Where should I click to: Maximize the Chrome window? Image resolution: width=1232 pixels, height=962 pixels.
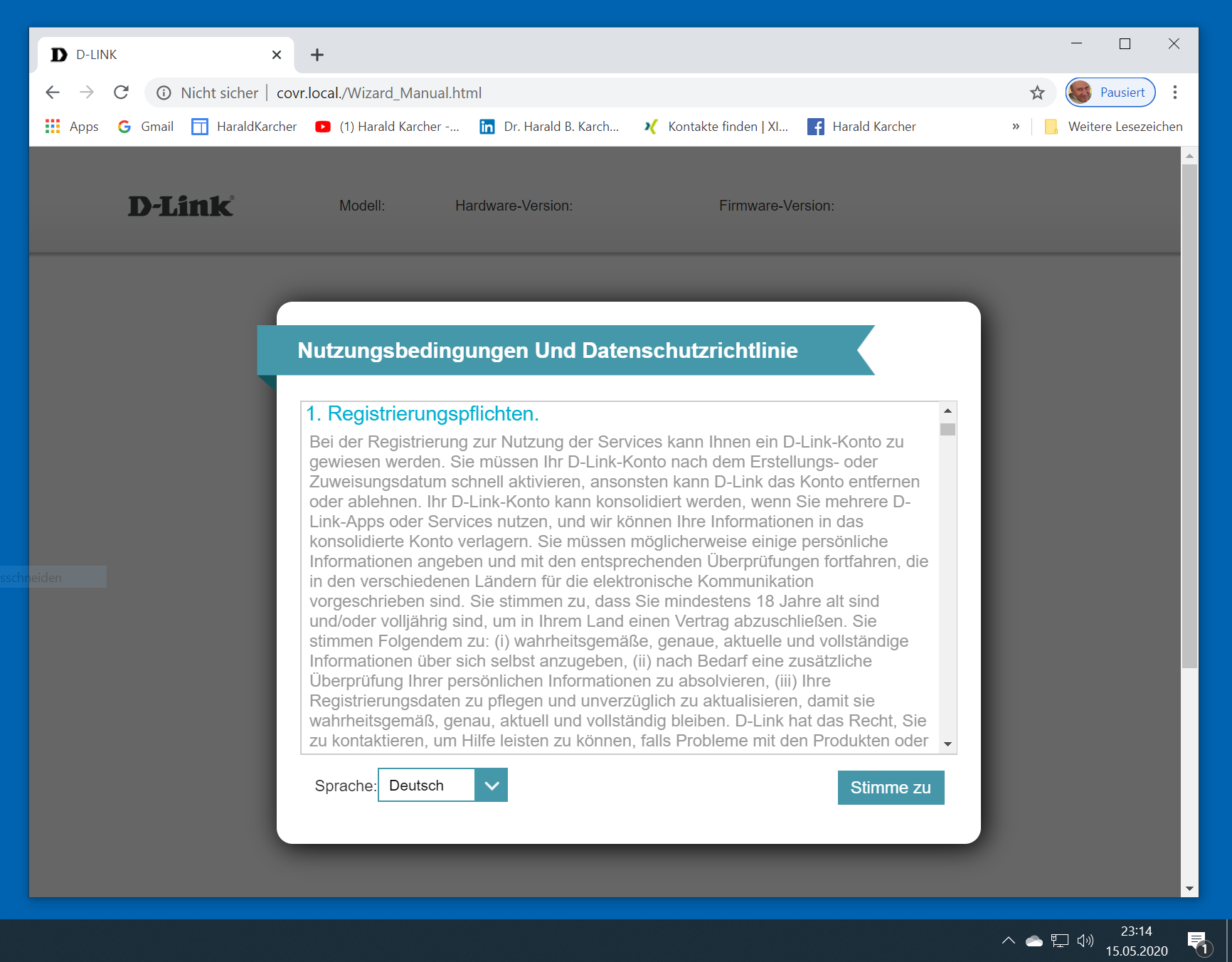pos(1125,43)
